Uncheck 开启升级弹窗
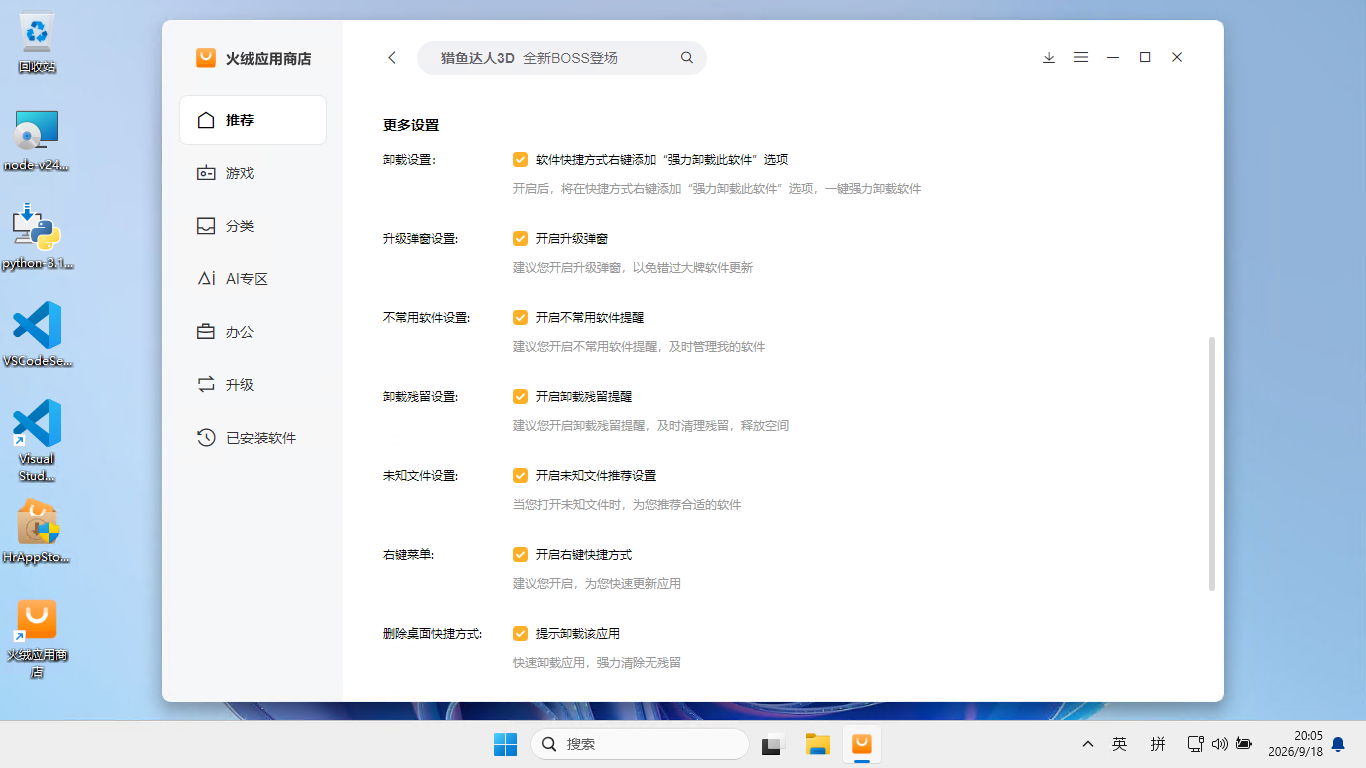 [x=520, y=238]
